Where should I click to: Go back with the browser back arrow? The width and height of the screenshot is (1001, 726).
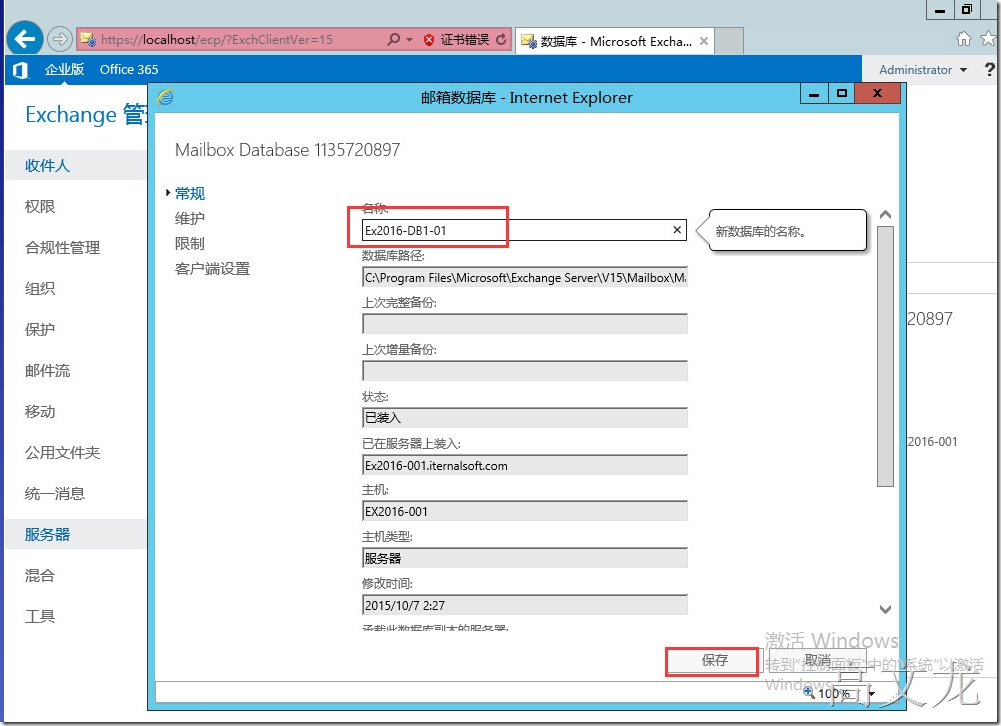click(x=24, y=39)
